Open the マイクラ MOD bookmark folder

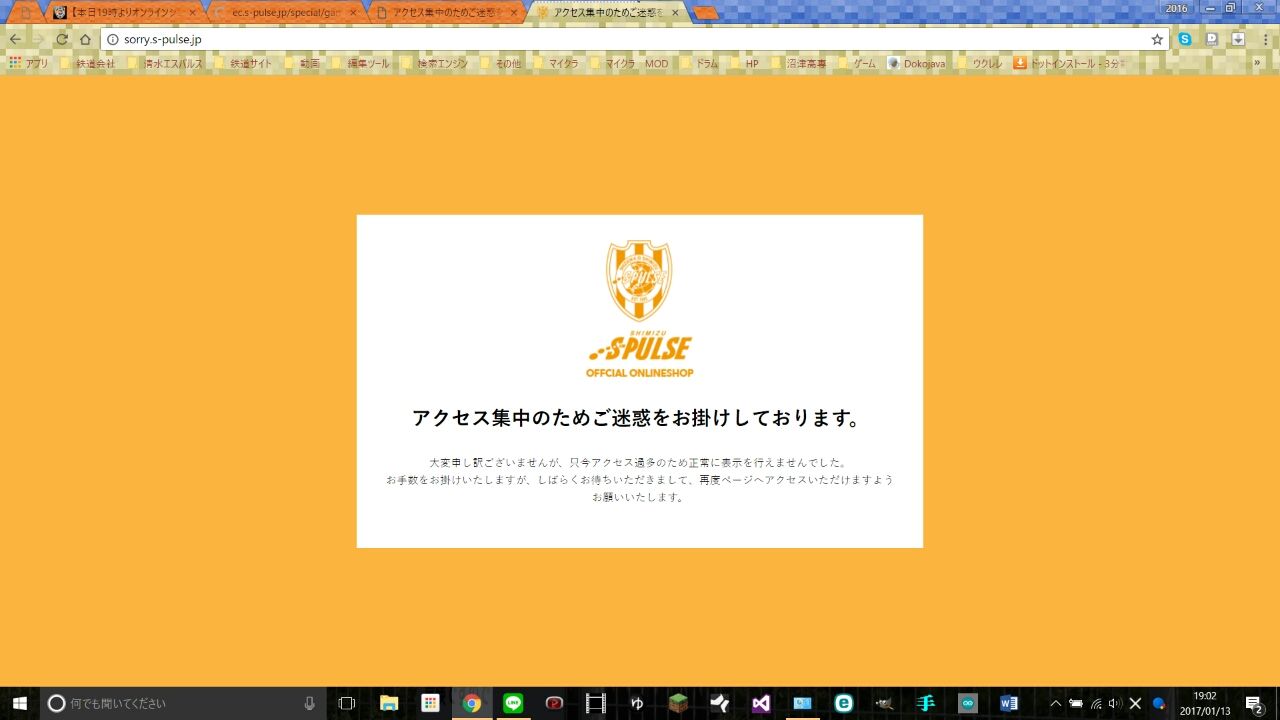[629, 63]
